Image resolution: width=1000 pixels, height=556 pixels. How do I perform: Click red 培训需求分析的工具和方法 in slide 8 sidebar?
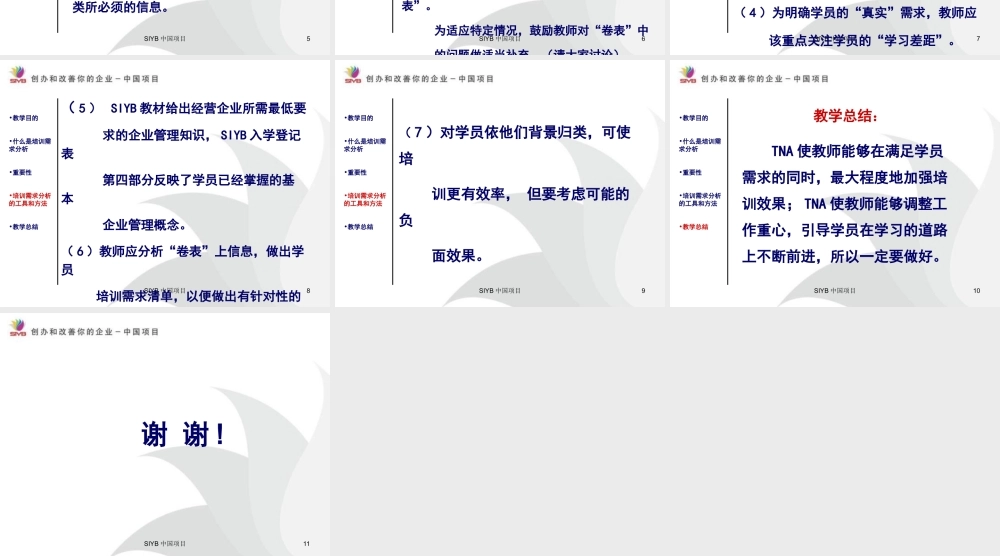tap(30, 200)
